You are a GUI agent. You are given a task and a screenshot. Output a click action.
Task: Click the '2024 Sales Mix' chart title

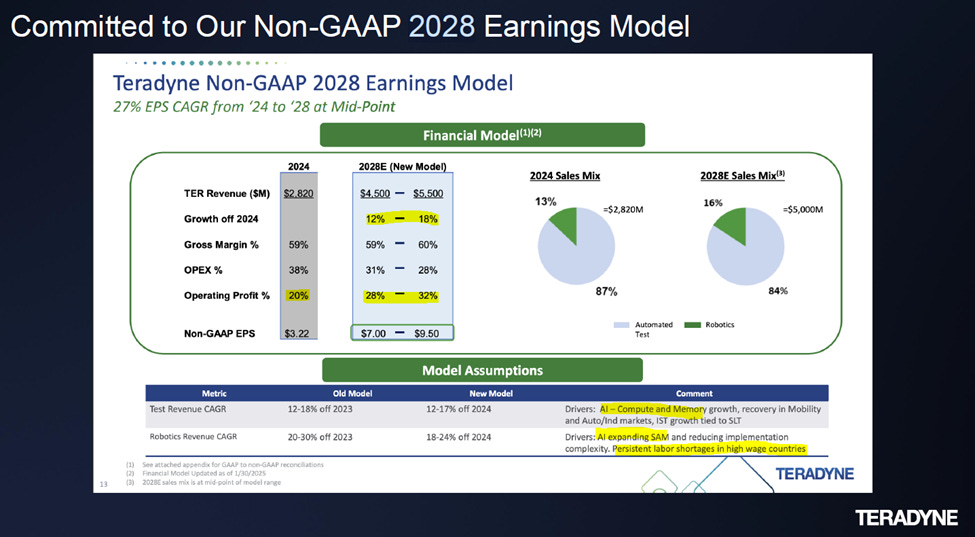tap(565, 176)
